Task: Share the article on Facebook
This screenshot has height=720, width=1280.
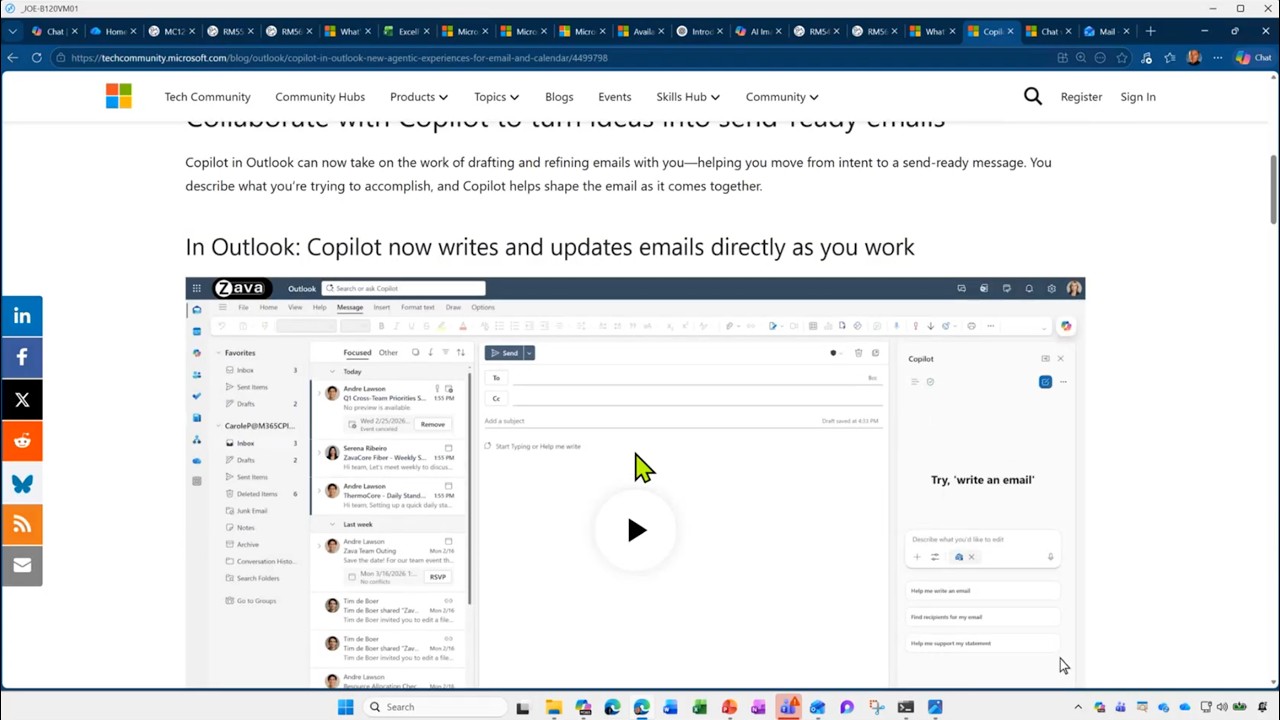Action: point(22,357)
